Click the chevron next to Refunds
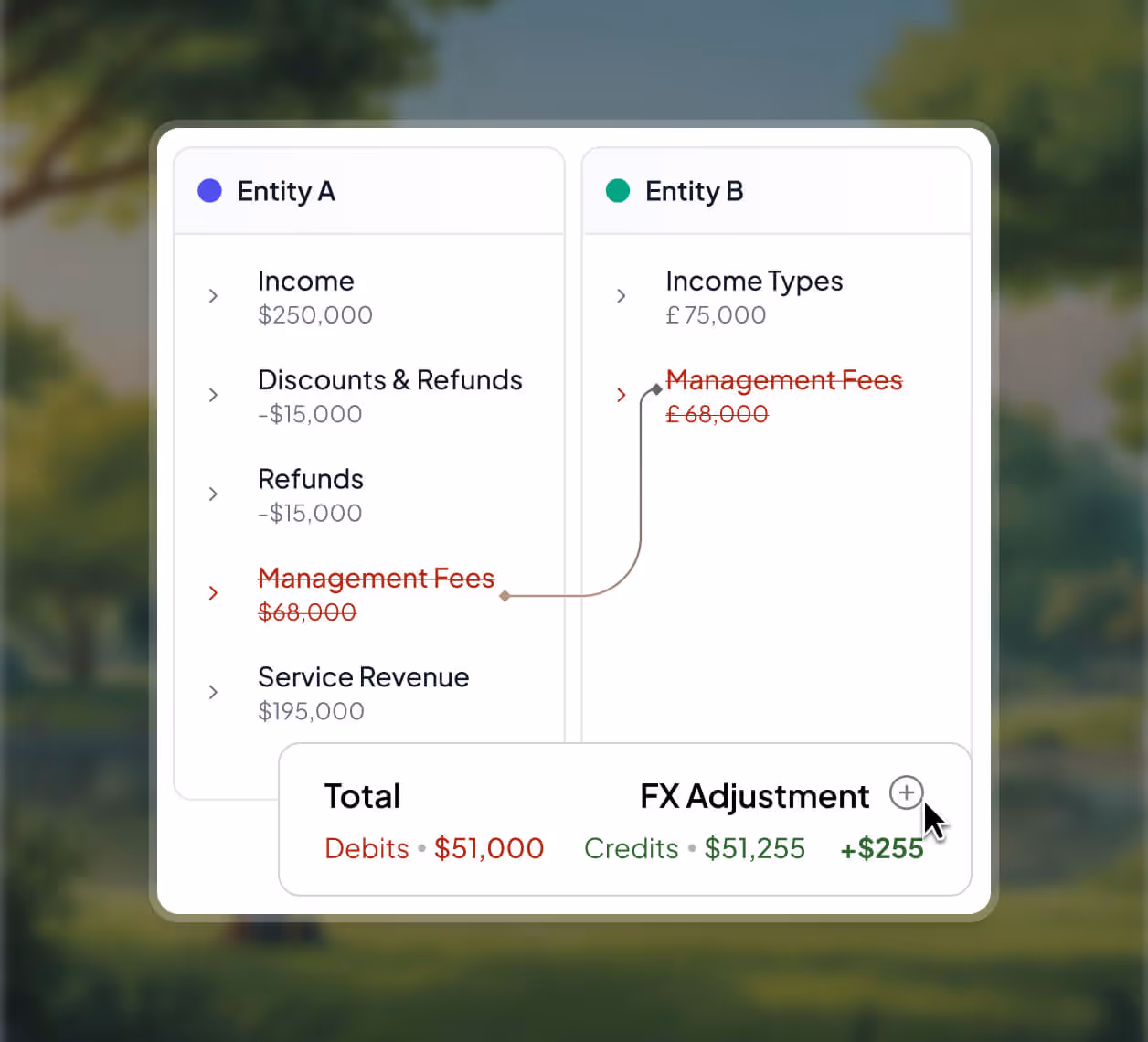Image resolution: width=1148 pixels, height=1042 pixels. [213, 494]
